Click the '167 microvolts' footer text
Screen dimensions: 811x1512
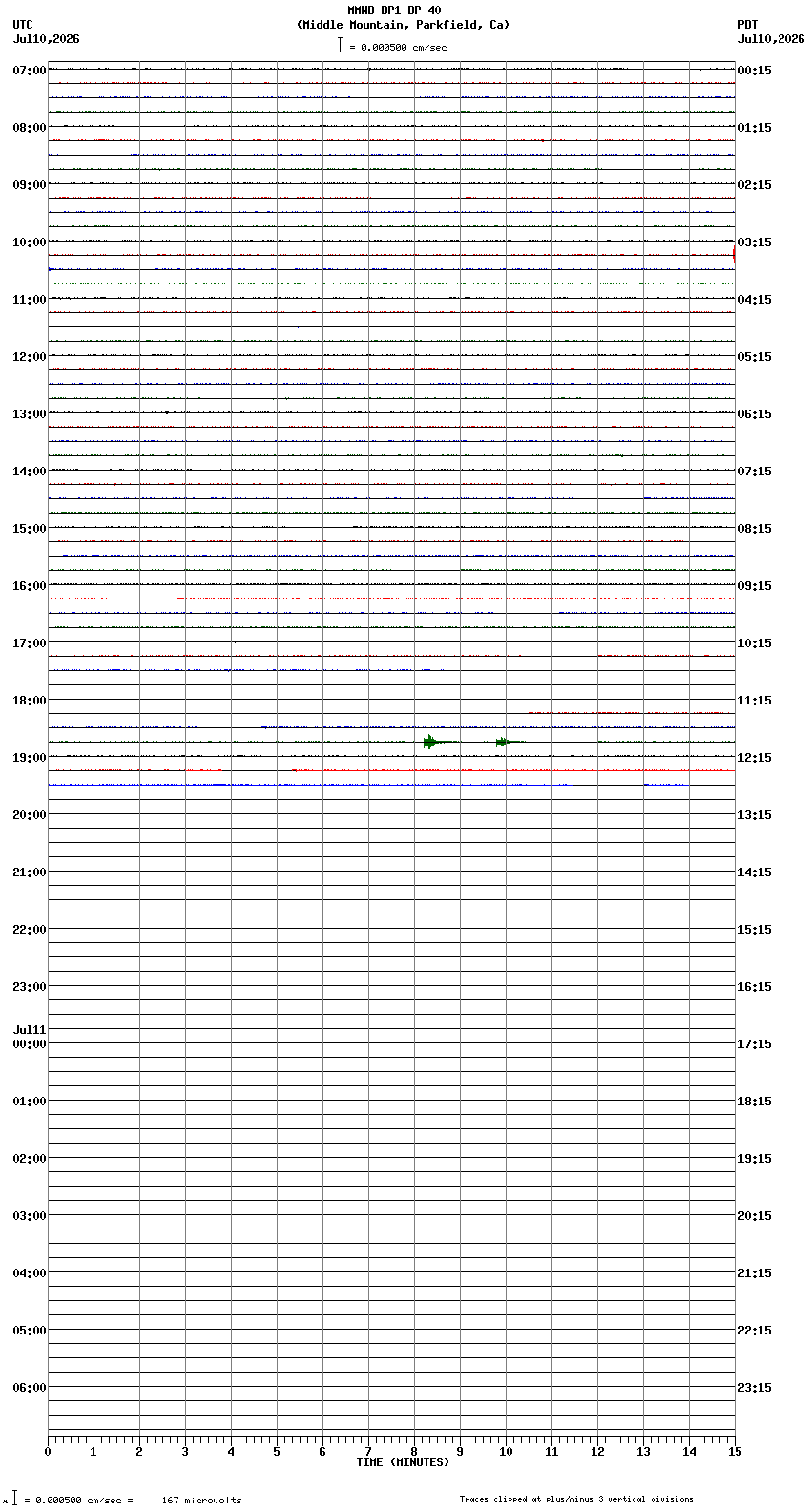coord(202,1501)
